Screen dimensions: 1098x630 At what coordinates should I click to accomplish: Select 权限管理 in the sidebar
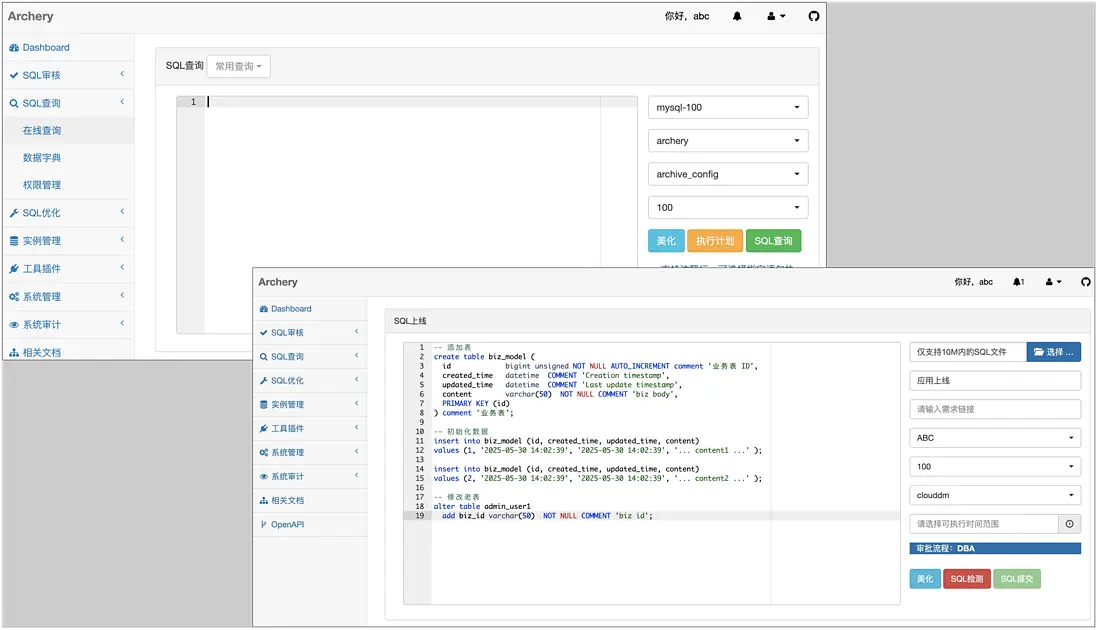coord(42,185)
